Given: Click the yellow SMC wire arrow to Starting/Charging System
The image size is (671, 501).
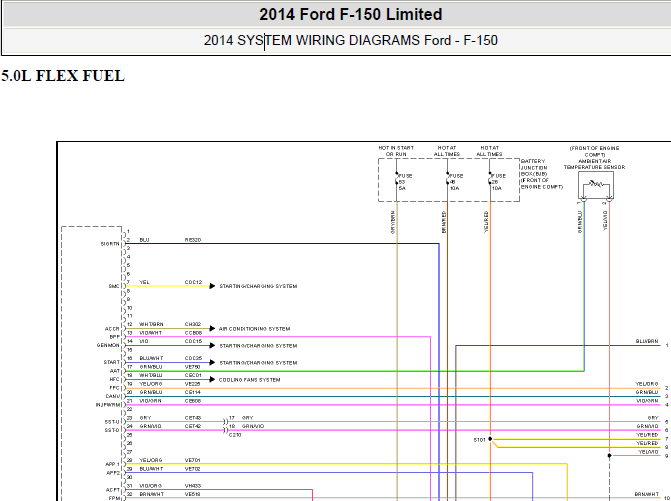Looking at the screenshot, I should 212,286.
